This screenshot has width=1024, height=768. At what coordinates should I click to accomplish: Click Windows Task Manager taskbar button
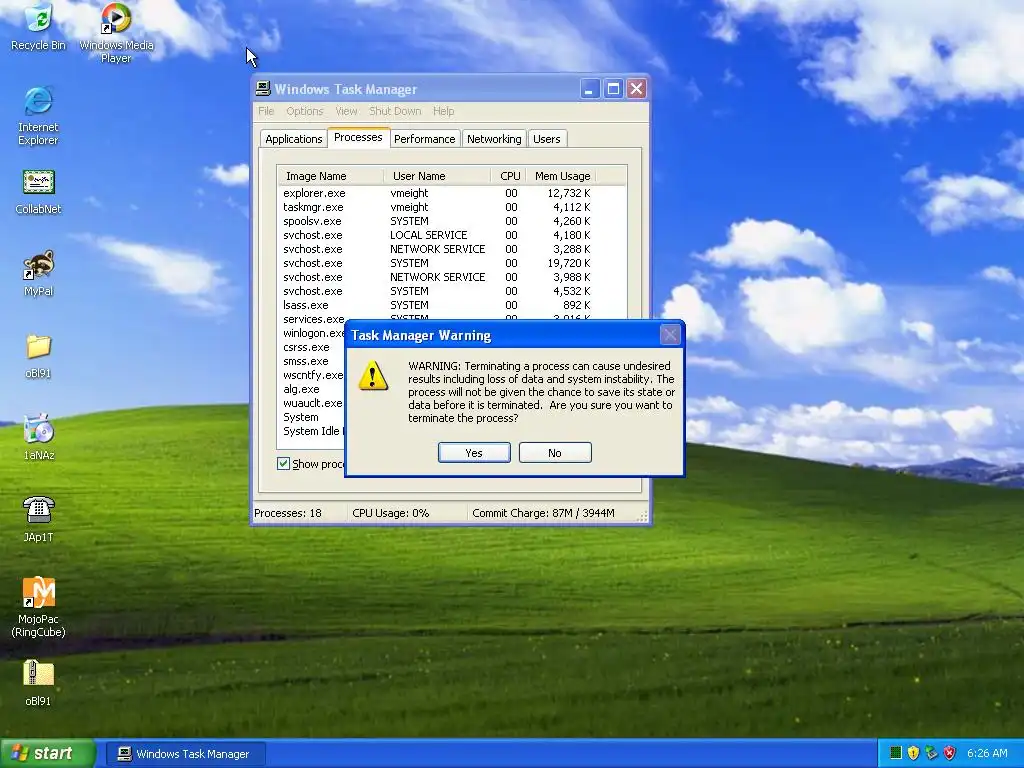(185, 754)
